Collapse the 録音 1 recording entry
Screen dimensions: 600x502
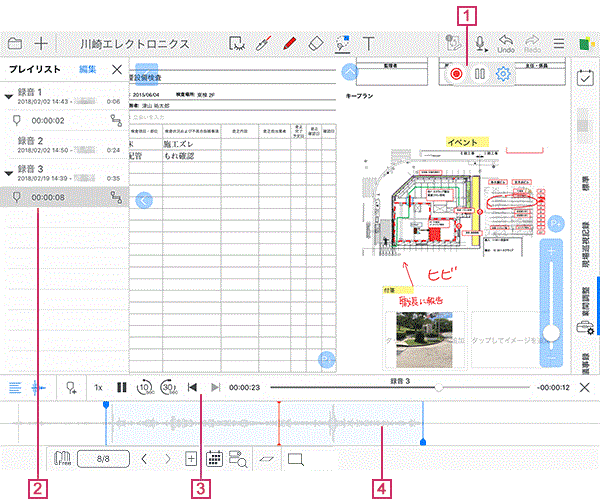point(9,96)
